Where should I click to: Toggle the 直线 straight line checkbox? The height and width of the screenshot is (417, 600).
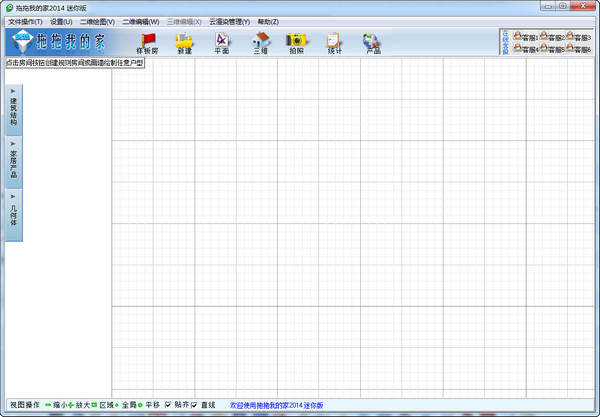point(194,405)
